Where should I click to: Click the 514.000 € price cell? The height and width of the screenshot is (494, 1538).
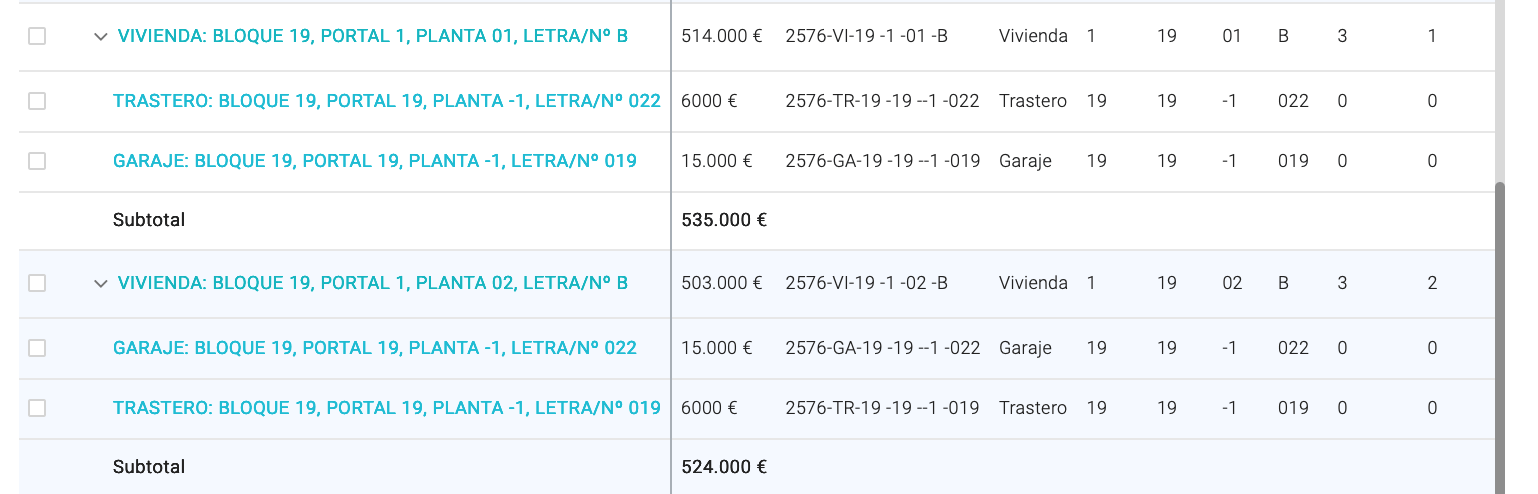click(722, 36)
